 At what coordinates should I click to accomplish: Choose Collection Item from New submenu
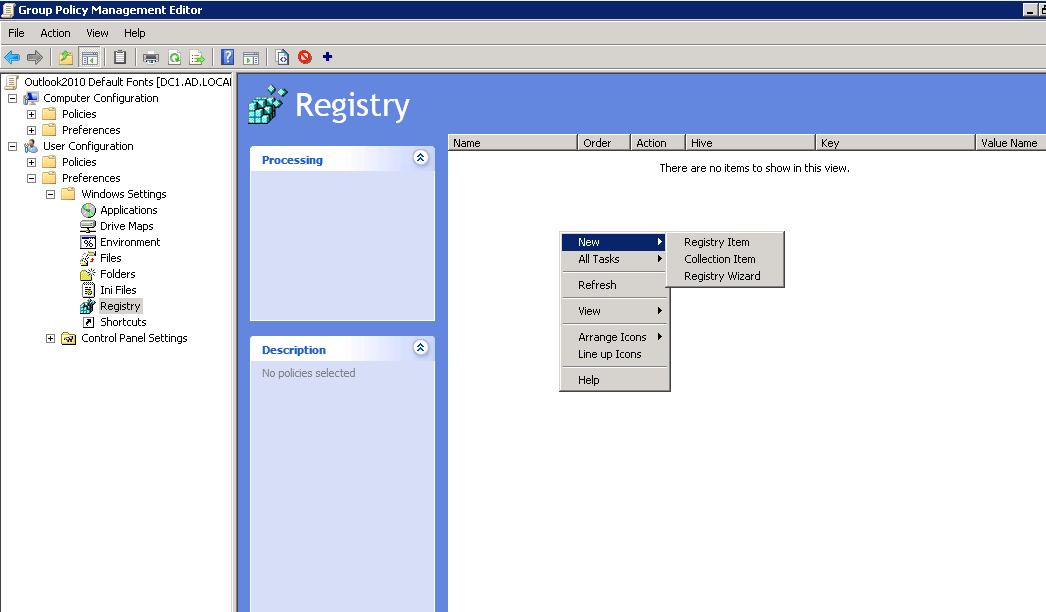(x=725, y=259)
